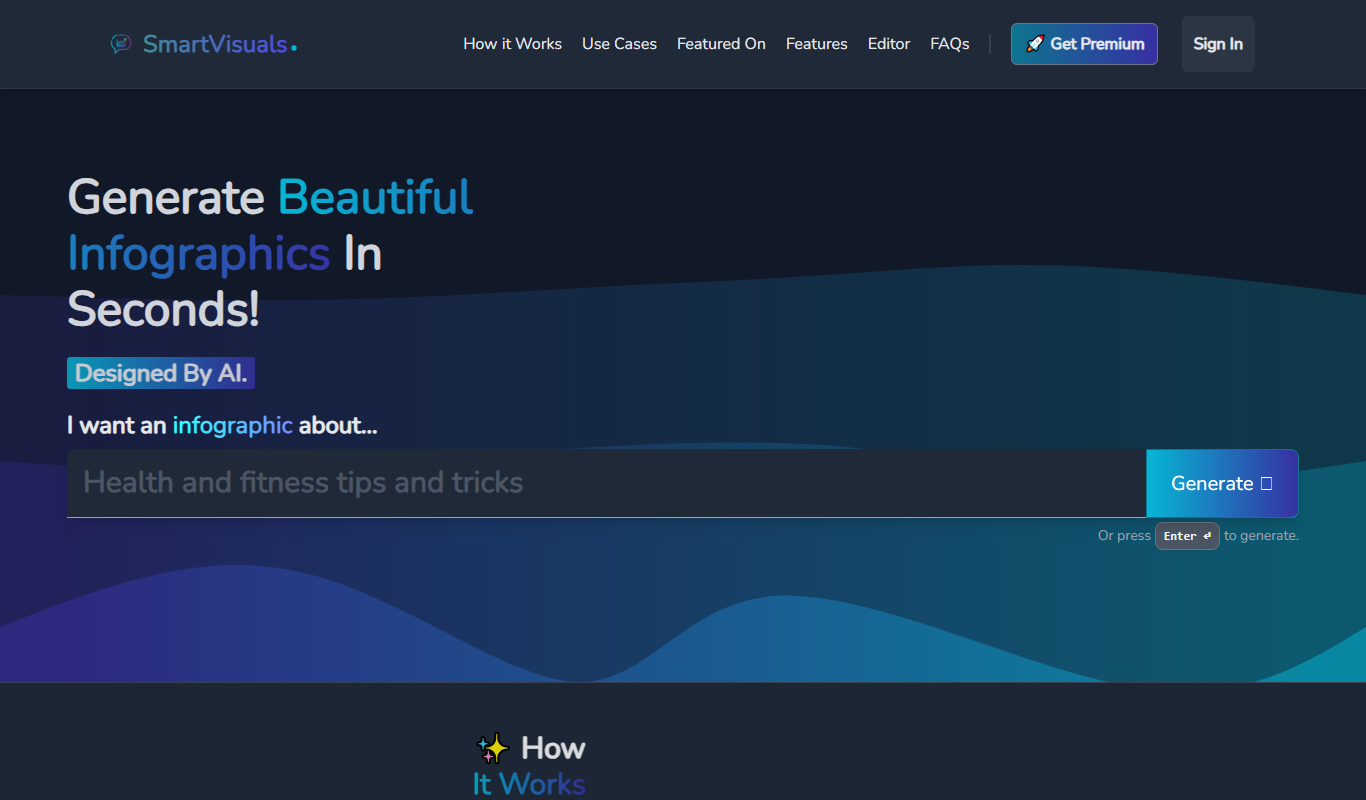Viewport: 1366px width, 800px height.
Task: Click the Generate button
Action: (x=1222, y=483)
